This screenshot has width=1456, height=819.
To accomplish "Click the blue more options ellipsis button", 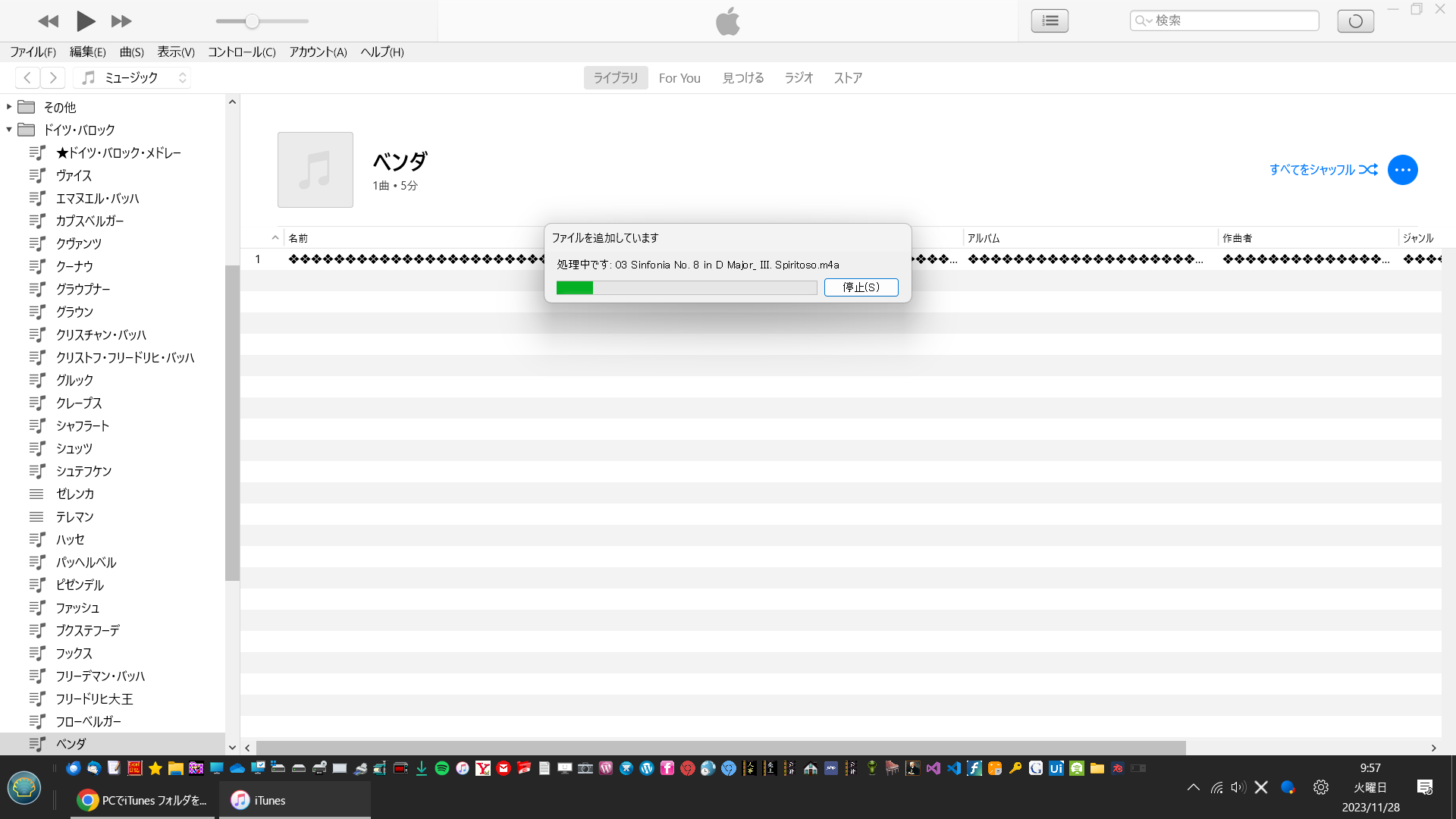I will [x=1402, y=170].
